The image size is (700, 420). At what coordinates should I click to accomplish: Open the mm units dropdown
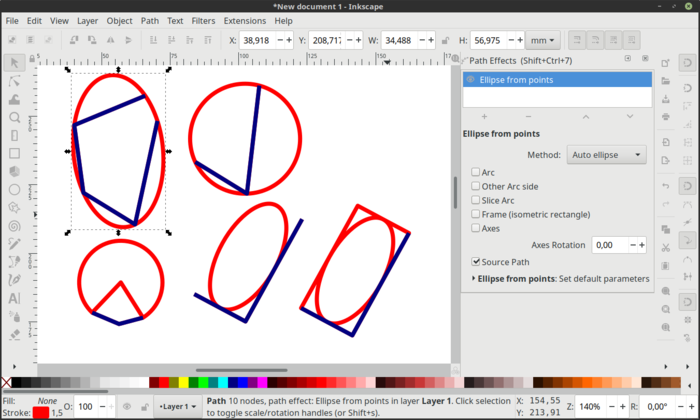[x=544, y=41]
